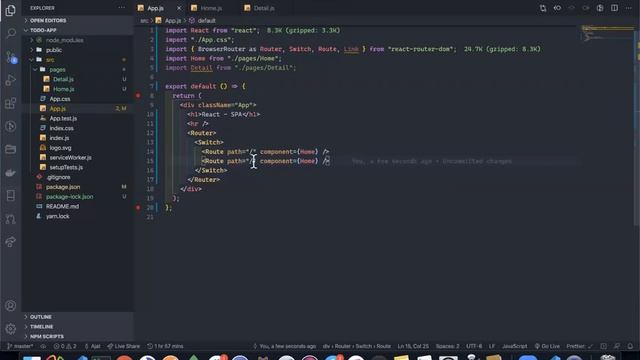
Task: Toggle the breakpoint on line 8
Action: [x=138, y=96]
